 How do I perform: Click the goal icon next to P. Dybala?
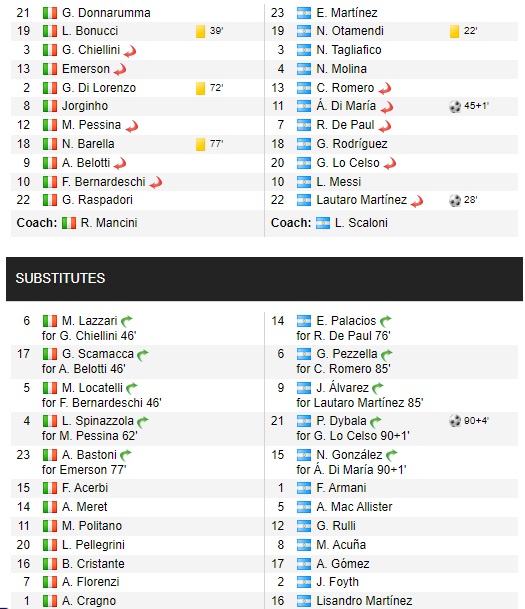click(x=455, y=421)
